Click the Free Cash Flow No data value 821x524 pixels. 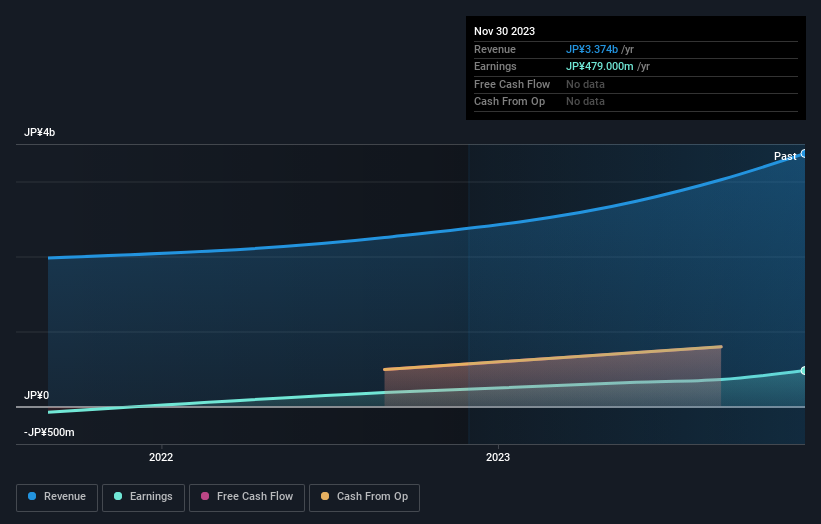pos(585,84)
